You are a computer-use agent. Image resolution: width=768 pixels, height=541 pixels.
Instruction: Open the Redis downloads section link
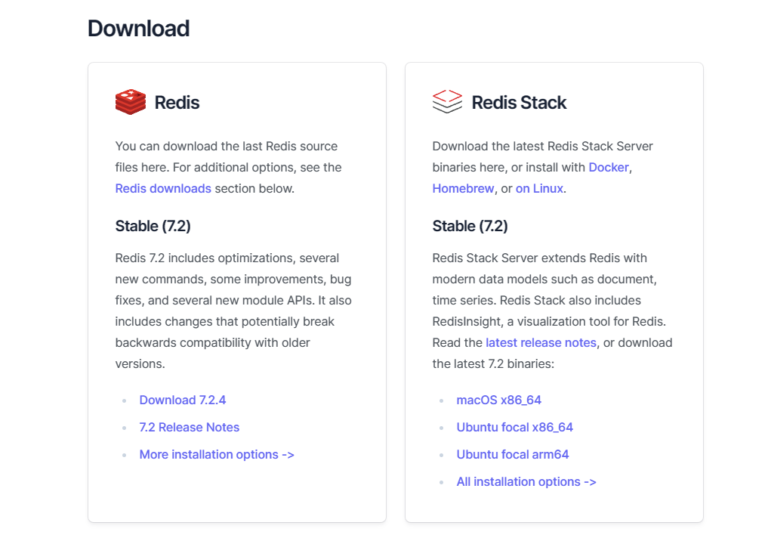click(163, 189)
